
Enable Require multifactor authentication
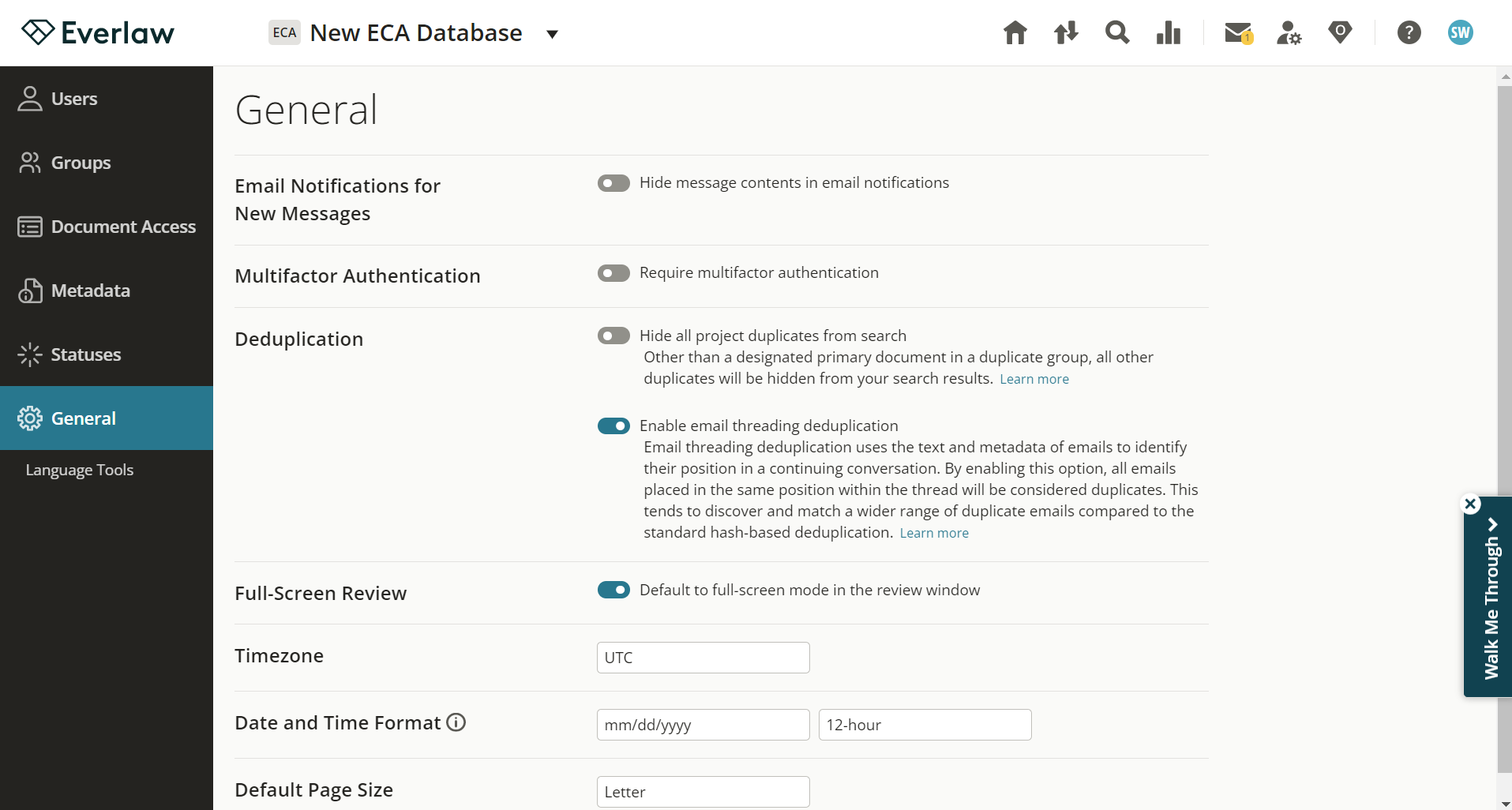[613, 273]
